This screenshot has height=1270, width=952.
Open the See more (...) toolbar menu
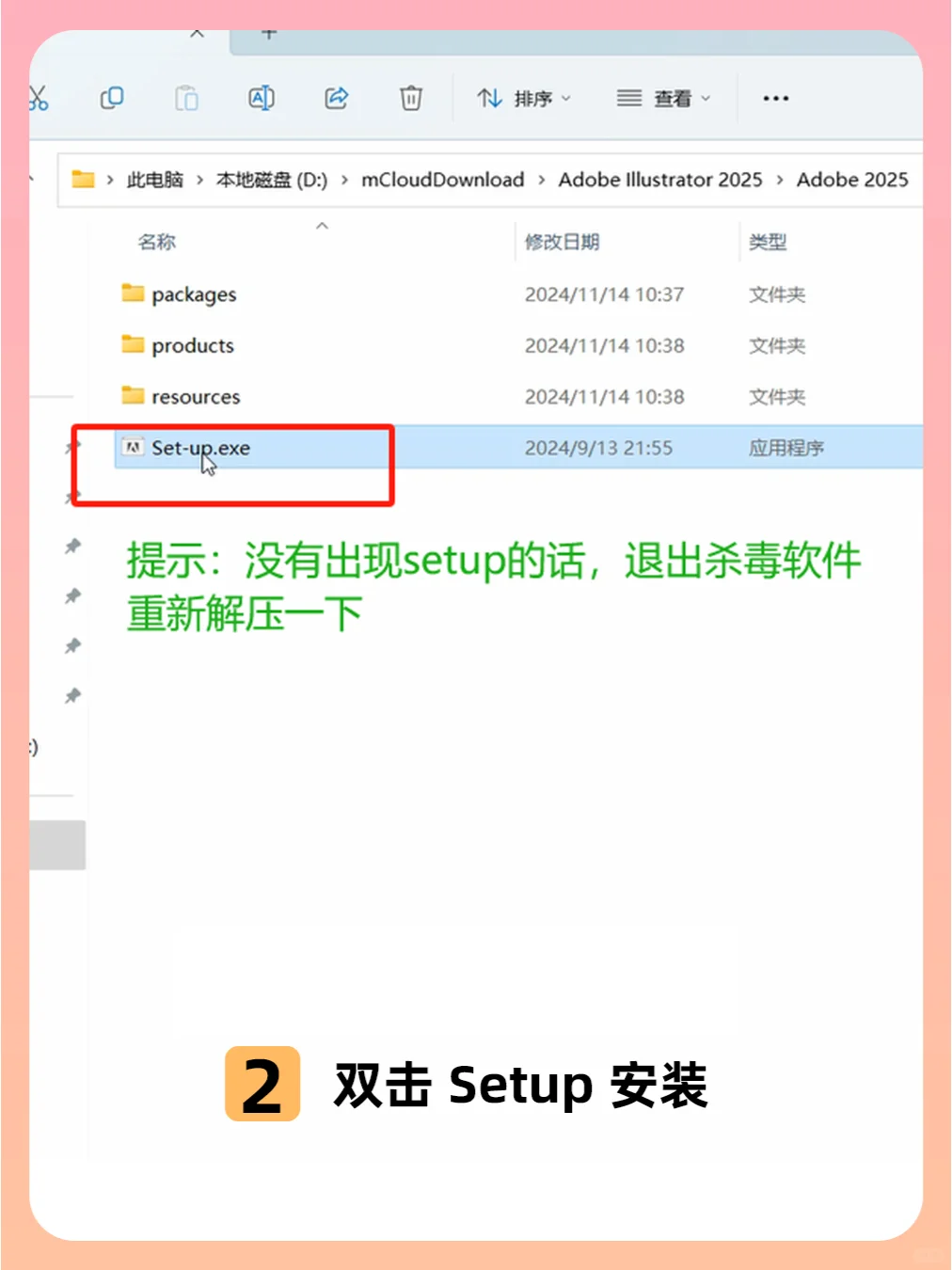tap(775, 98)
